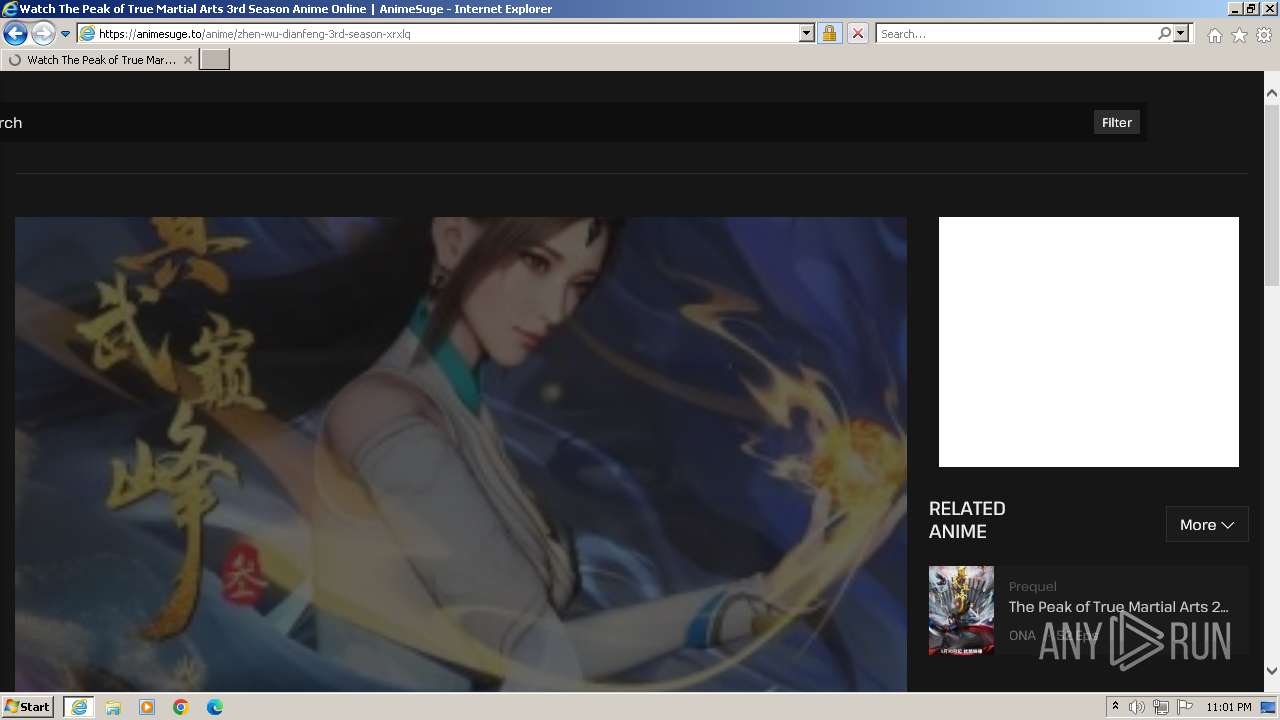Launch Microsoft Edge from taskbar
1280x720 pixels.
pos(215,707)
